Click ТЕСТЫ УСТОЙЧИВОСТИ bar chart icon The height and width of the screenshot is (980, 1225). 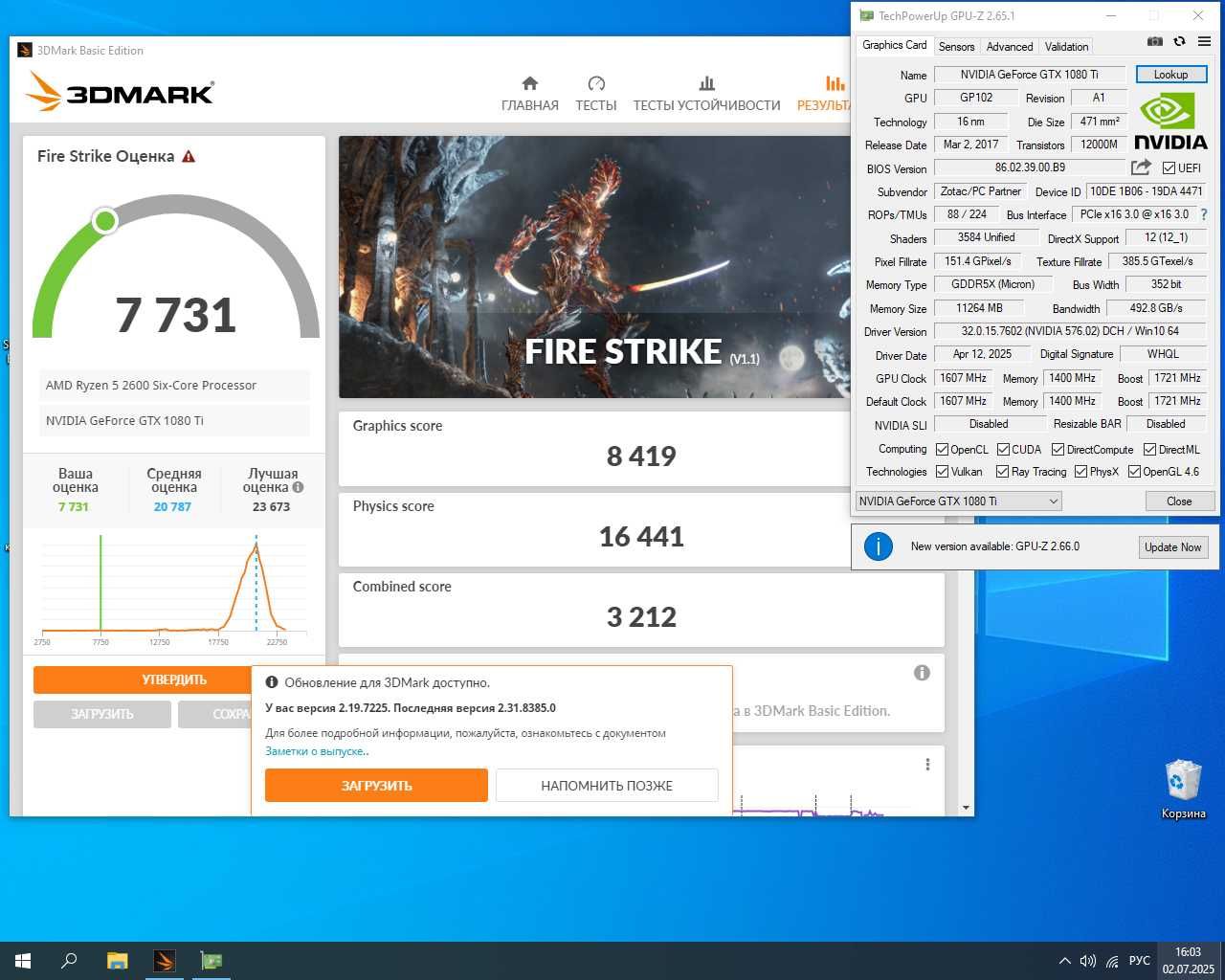(707, 83)
